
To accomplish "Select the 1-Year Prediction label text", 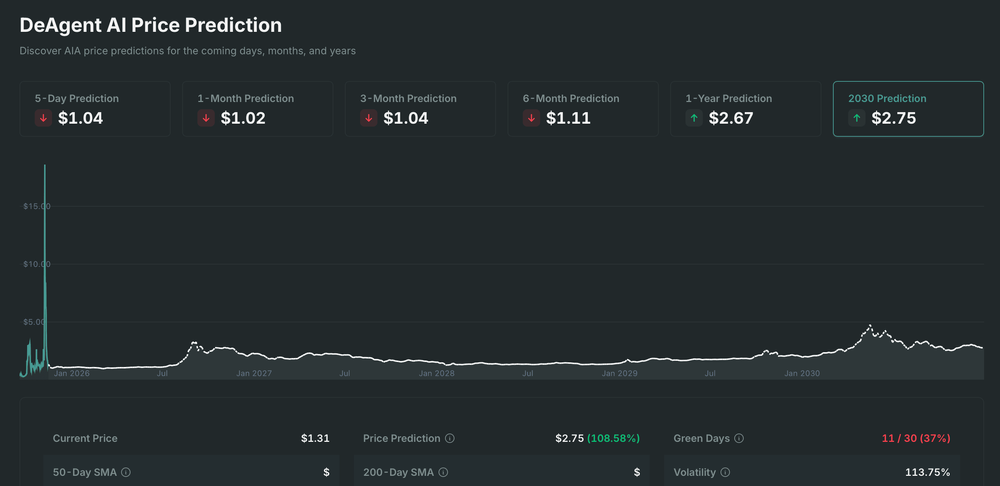I will tap(728, 99).
